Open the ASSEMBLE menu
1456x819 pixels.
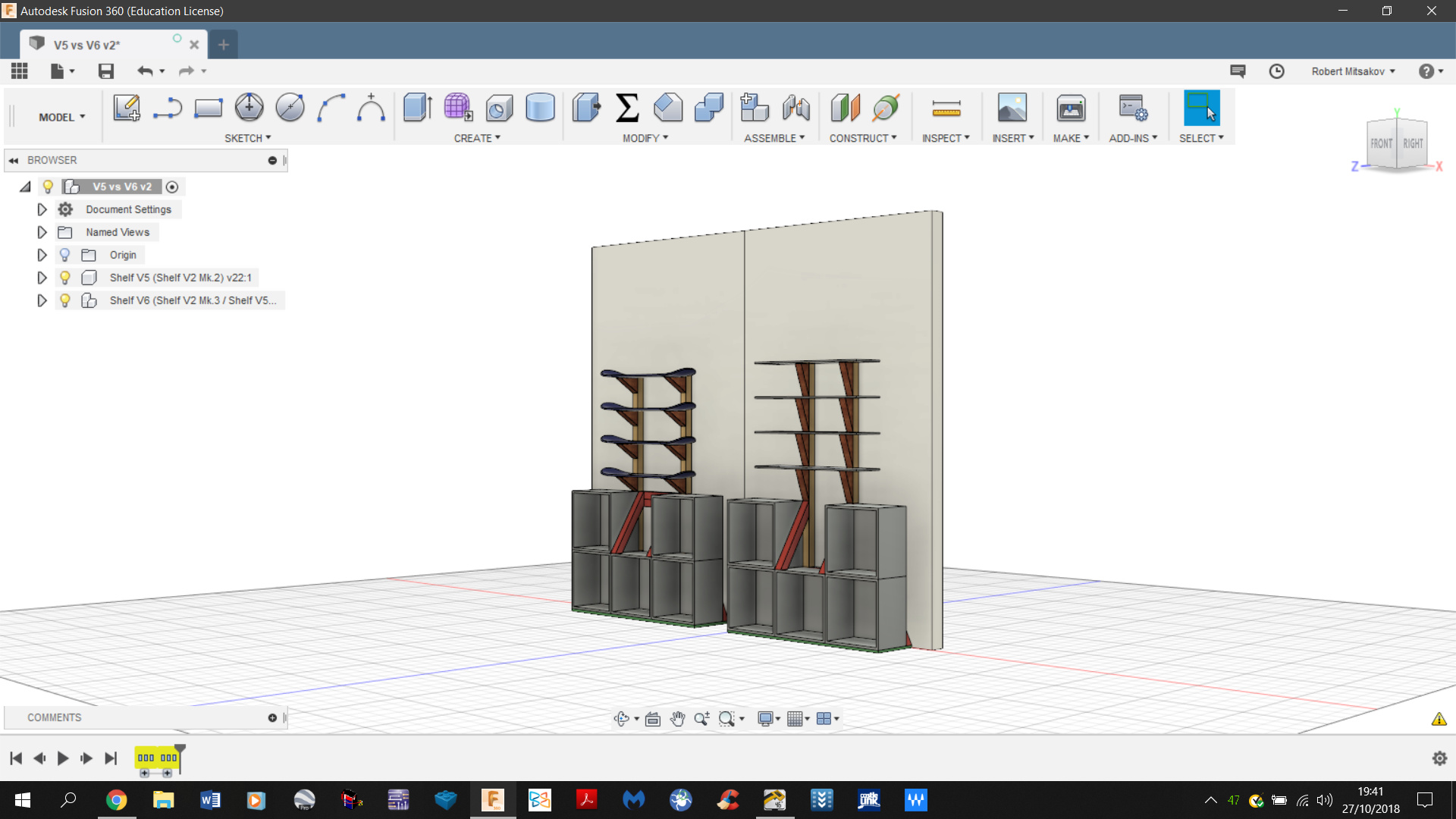pyautogui.click(x=774, y=138)
